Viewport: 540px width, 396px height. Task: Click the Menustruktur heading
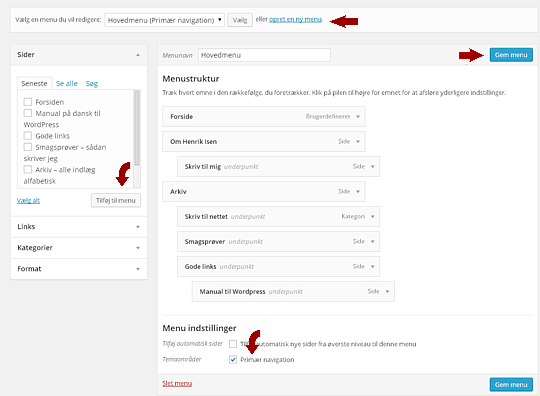[191, 79]
